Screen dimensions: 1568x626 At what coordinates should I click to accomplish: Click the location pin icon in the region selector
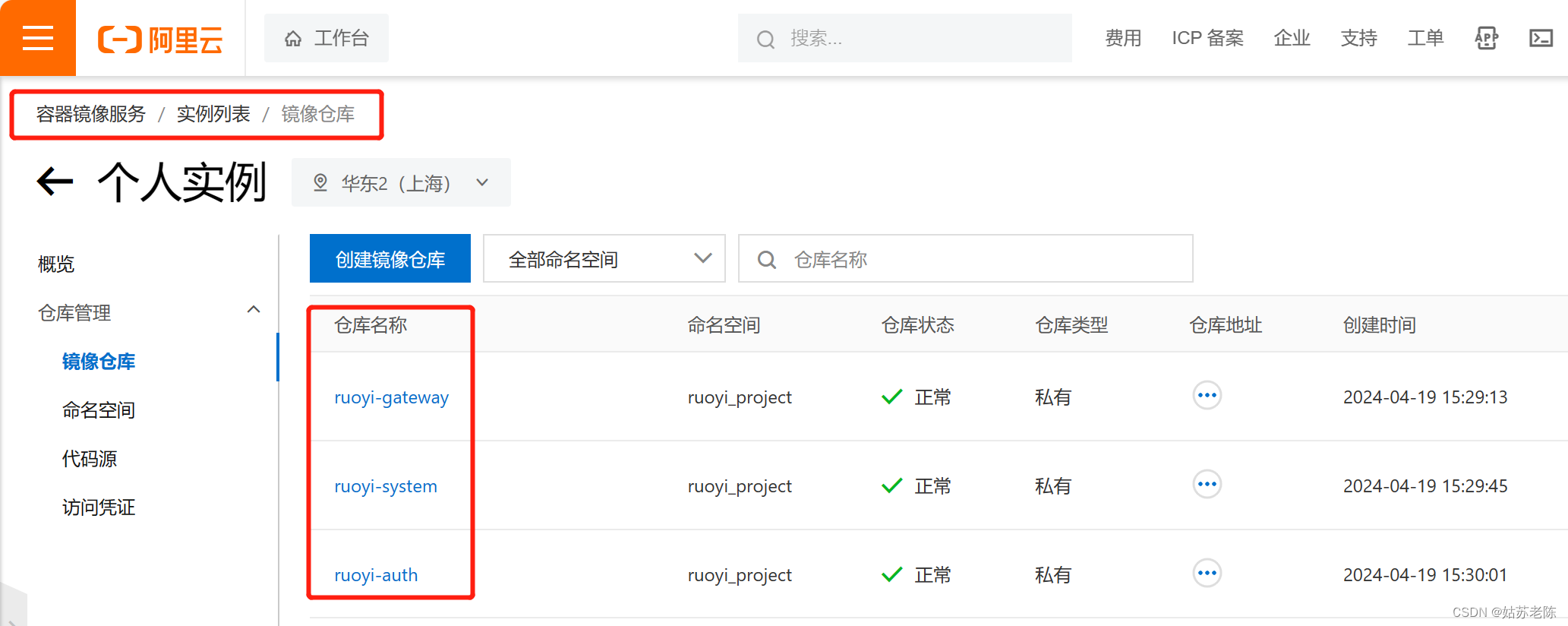(x=320, y=182)
